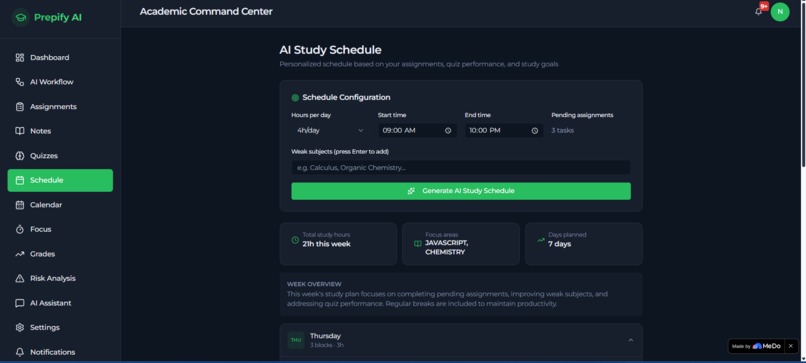This screenshot has height=363, width=806.
Task: Click the Settings gear icon
Action: (x=20, y=328)
